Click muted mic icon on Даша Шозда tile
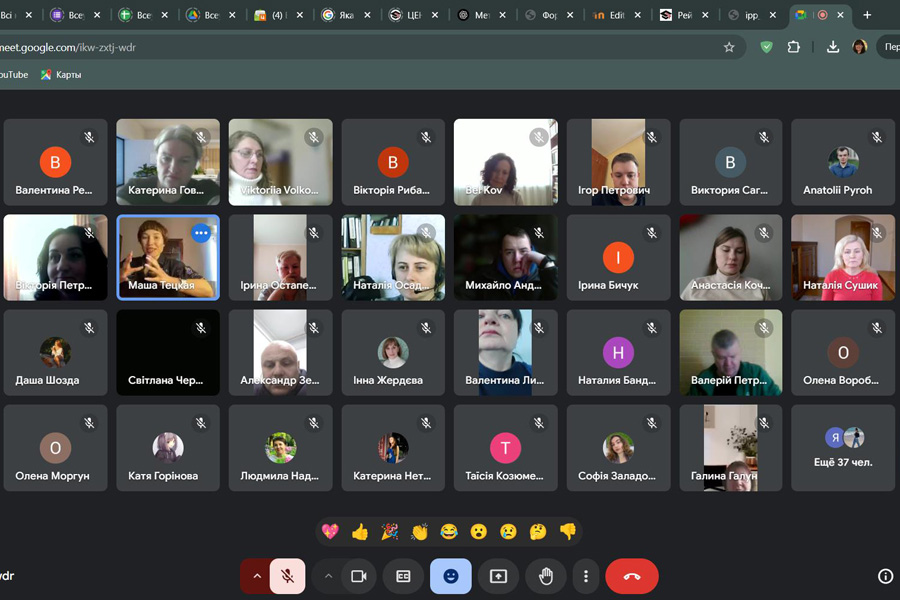The width and height of the screenshot is (900, 600). click(89, 328)
